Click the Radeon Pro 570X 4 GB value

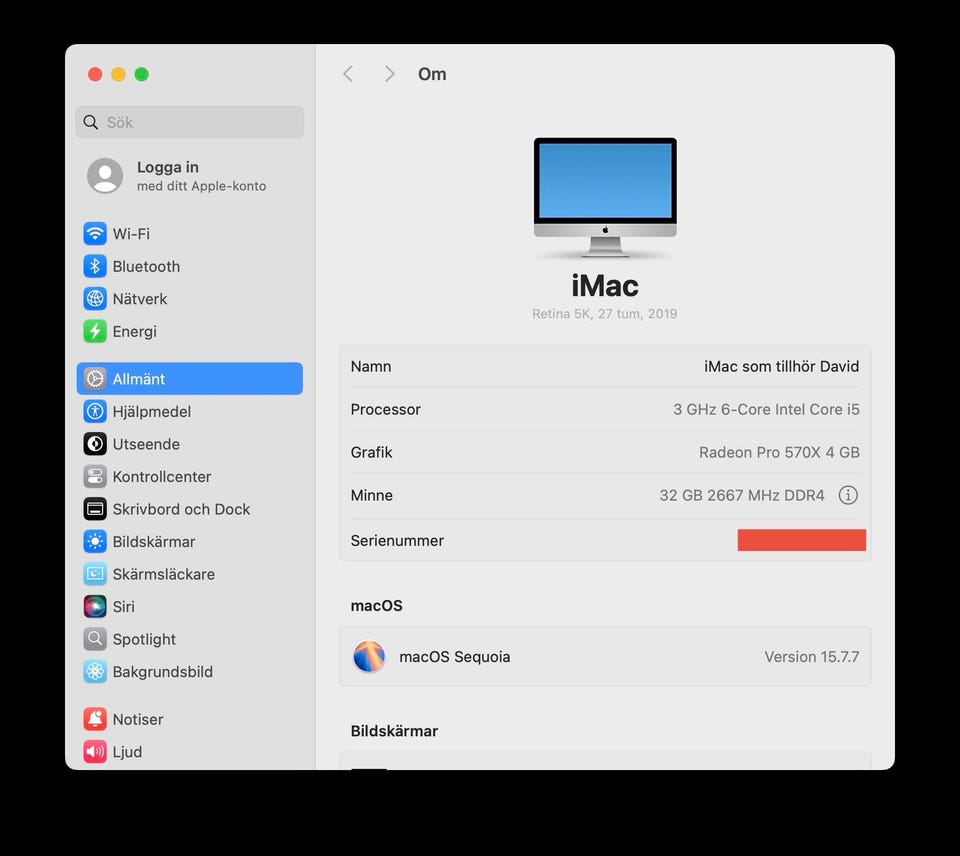coord(779,452)
